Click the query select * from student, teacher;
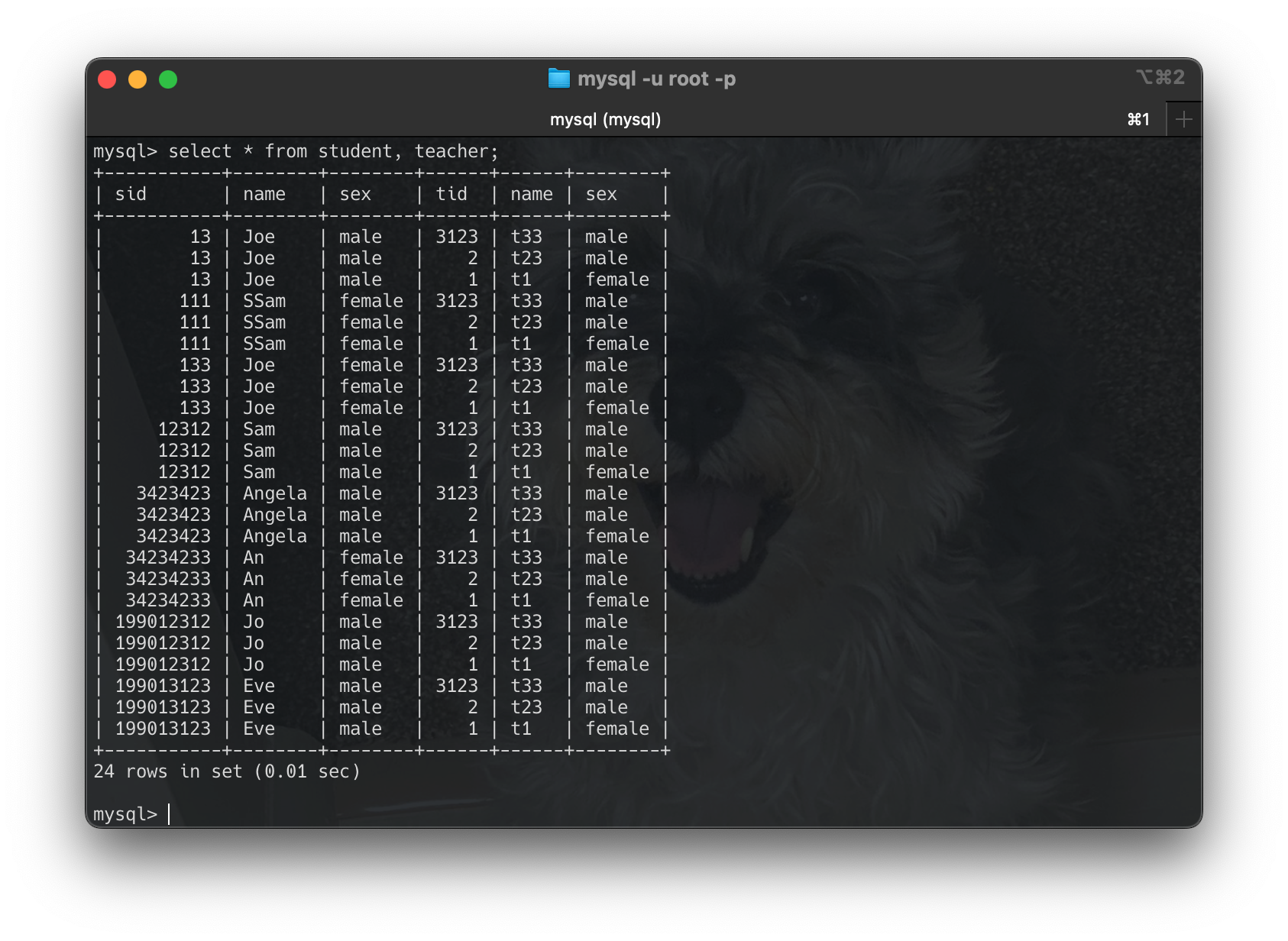This screenshot has height=941, width=1288. pos(332,151)
